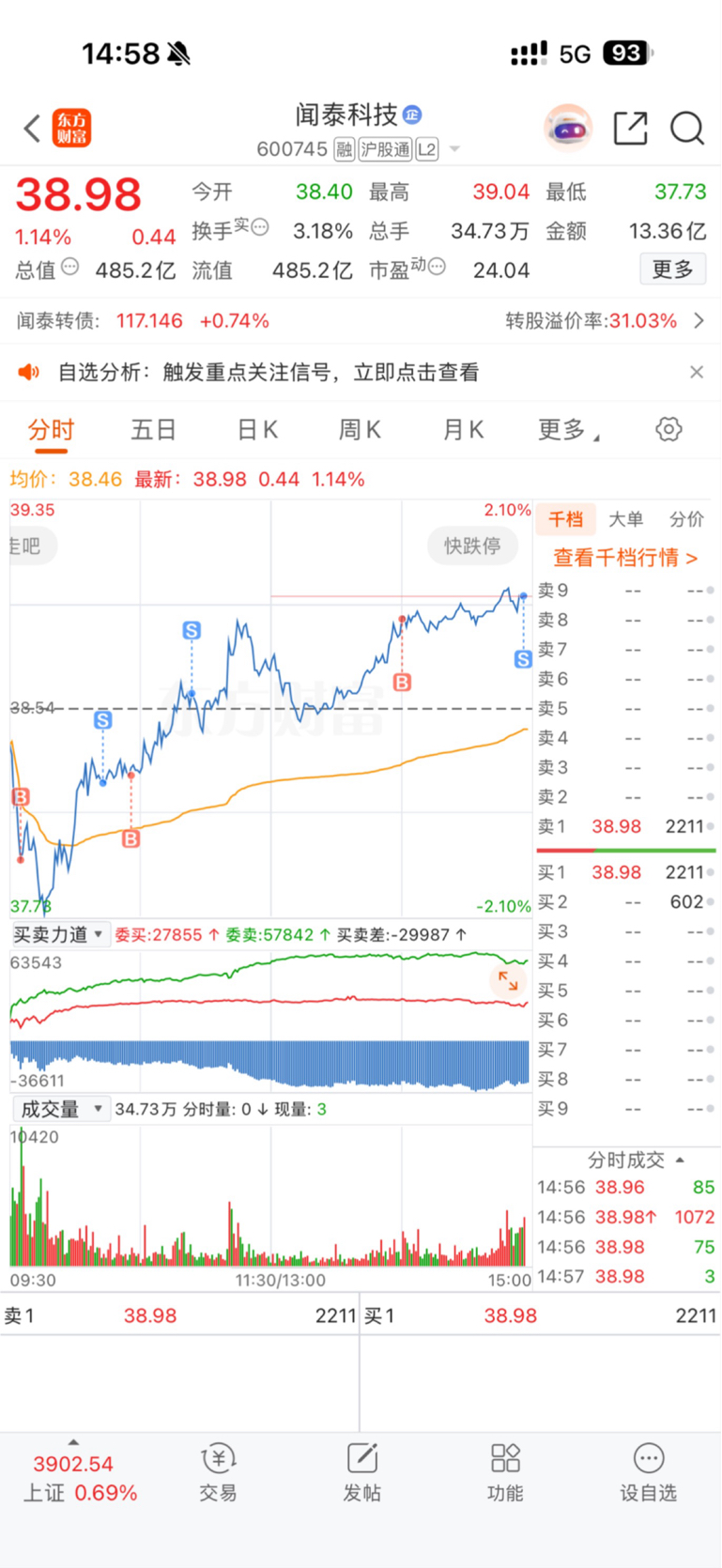The height and width of the screenshot is (1568, 722).
Task: Tap the muted bell status icon
Action: click(178, 54)
